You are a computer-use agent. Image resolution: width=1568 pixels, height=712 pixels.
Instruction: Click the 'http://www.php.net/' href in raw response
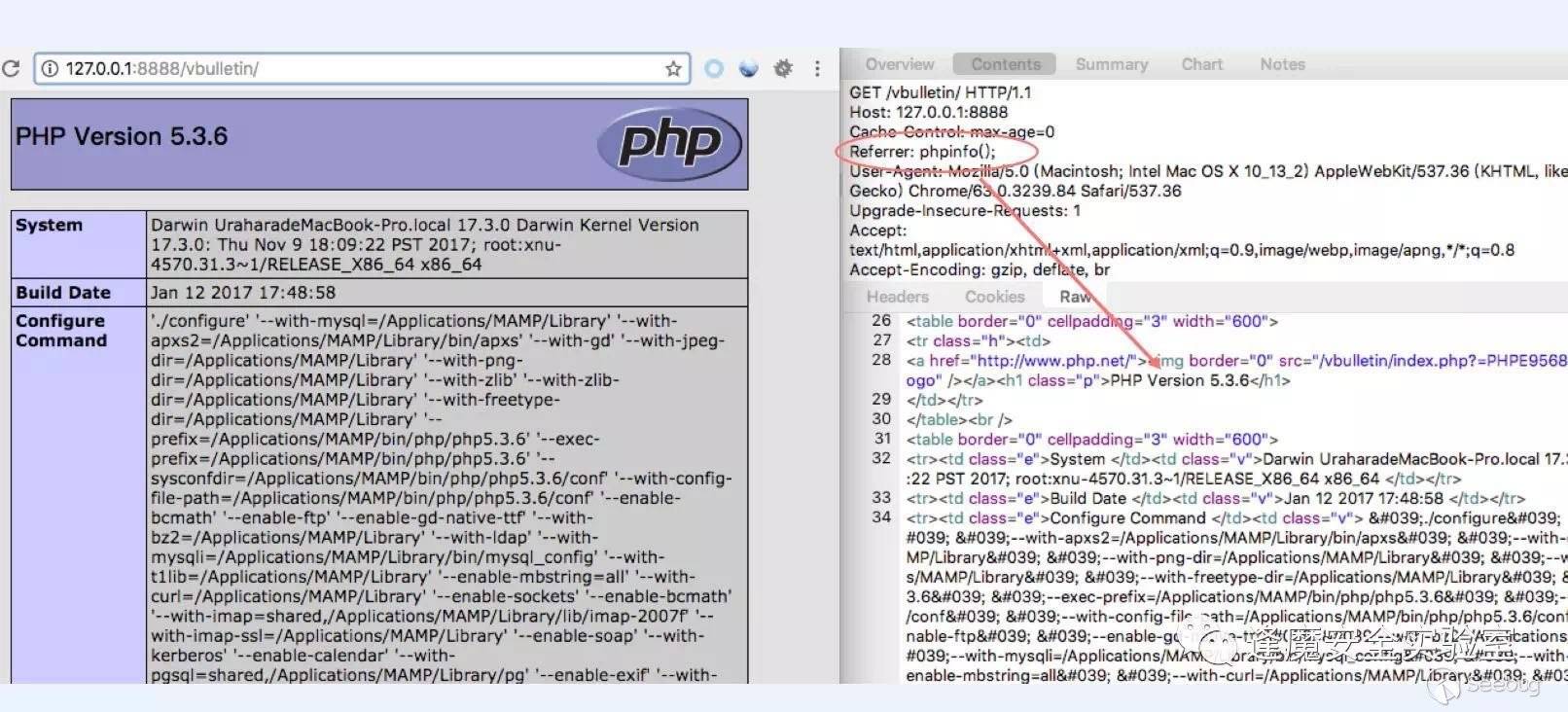coord(1052,360)
